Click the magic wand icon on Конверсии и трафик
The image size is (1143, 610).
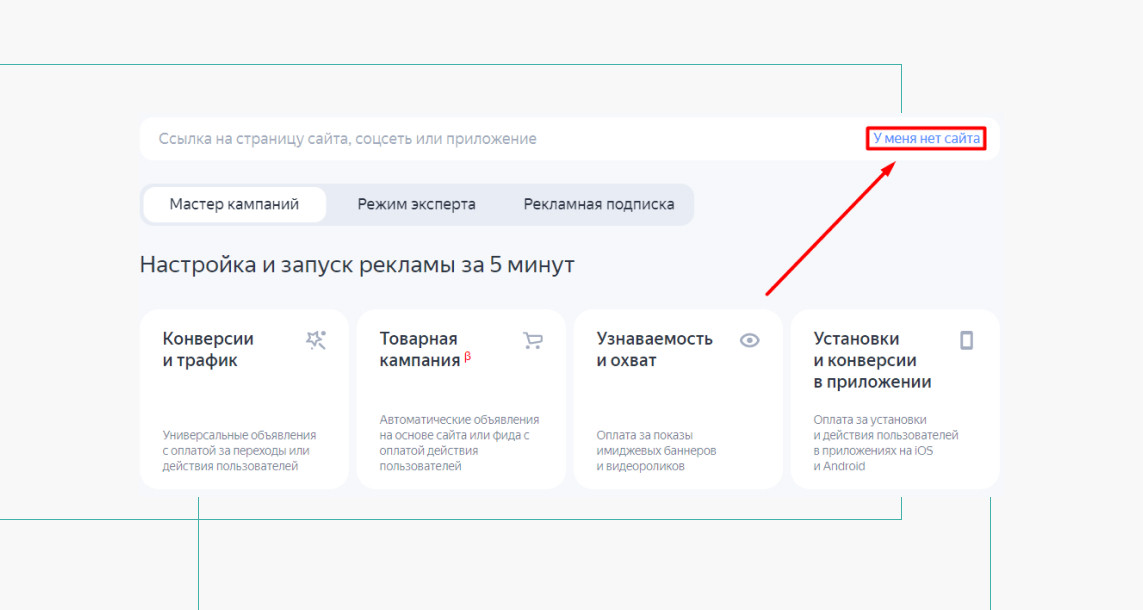point(316,340)
